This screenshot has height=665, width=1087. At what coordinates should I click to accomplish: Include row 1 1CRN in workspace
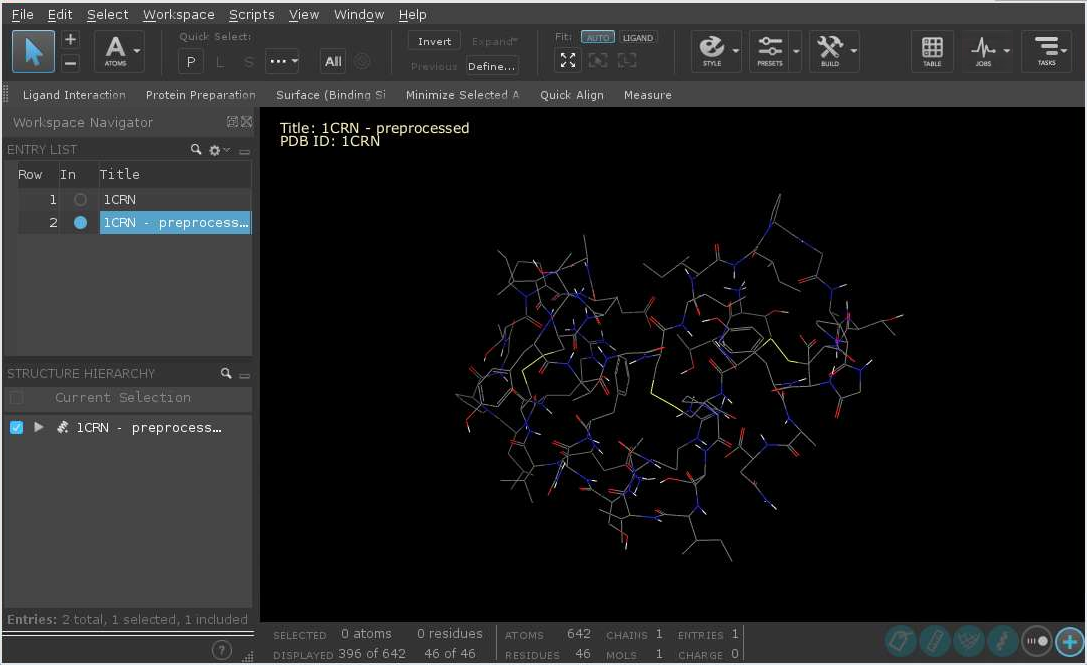tap(80, 200)
